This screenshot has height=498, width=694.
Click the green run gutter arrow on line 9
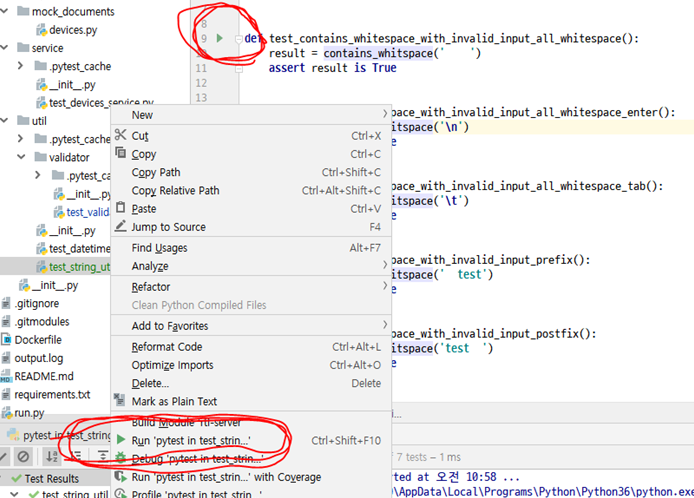pos(220,38)
